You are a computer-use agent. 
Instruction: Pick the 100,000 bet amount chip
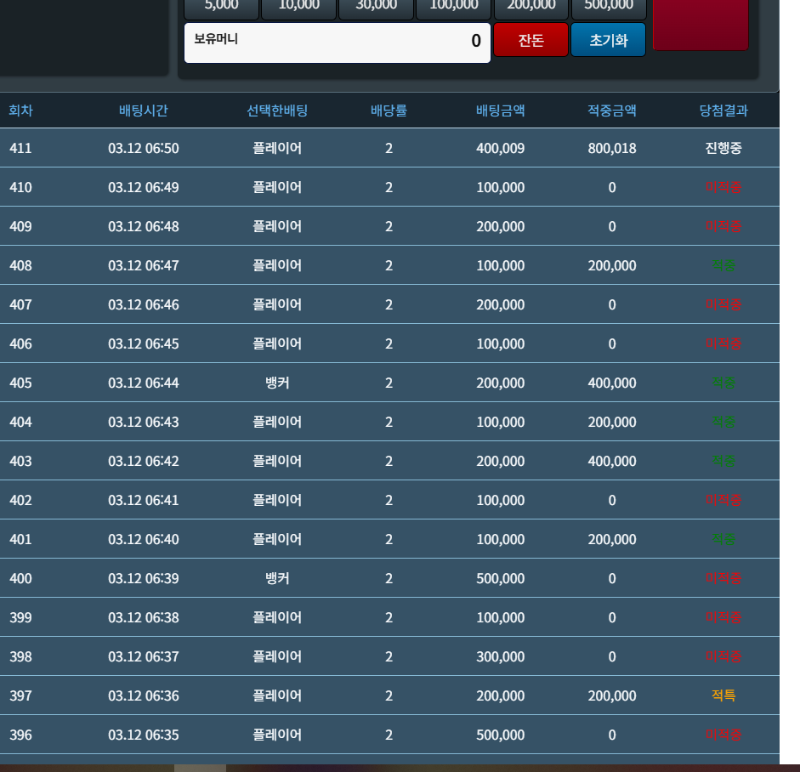click(x=453, y=8)
